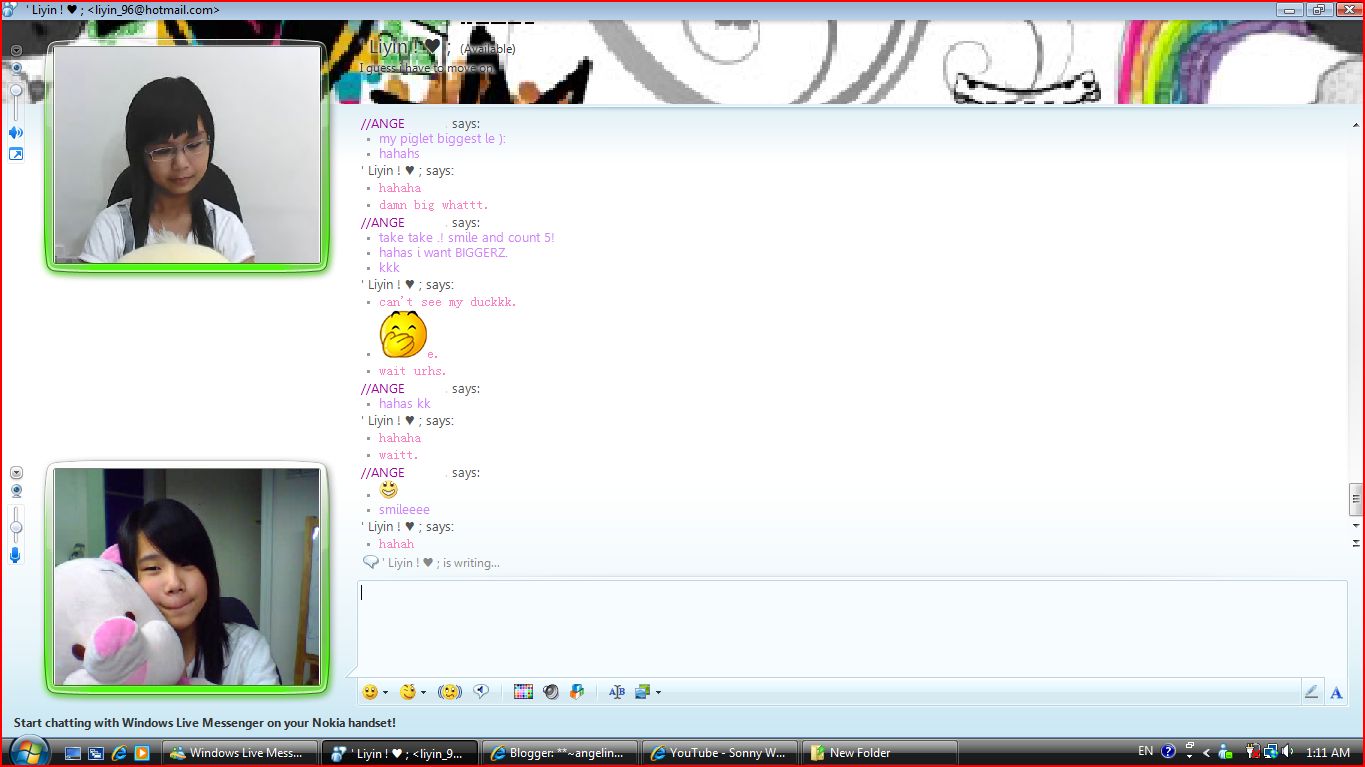Screen dimensions: 1365x767
Task: Click your own webcam video frame
Action: tap(187, 577)
